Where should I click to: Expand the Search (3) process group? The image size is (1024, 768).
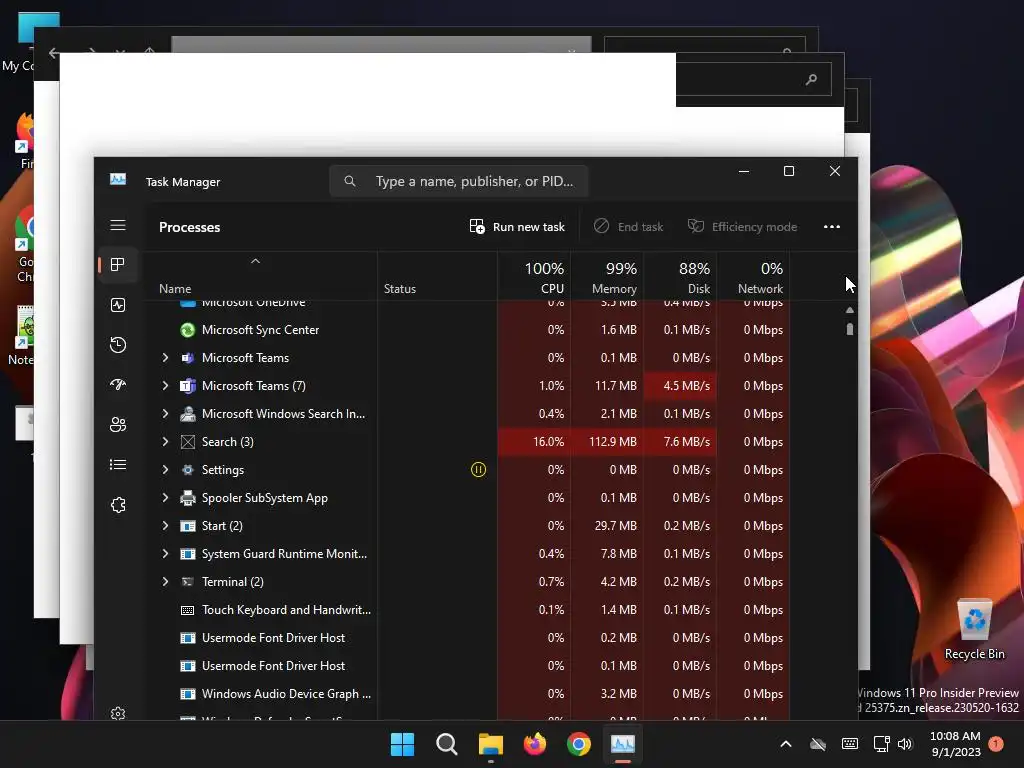pos(165,441)
